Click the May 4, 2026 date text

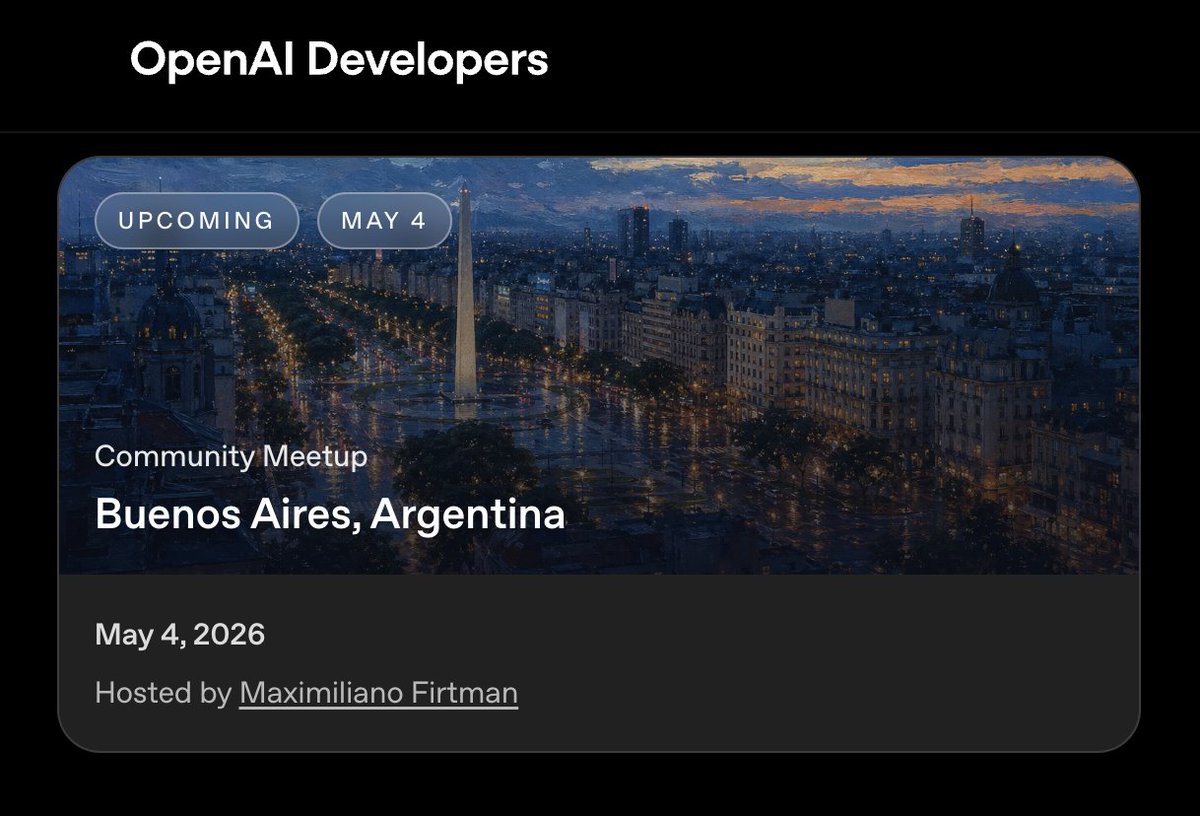click(x=180, y=634)
